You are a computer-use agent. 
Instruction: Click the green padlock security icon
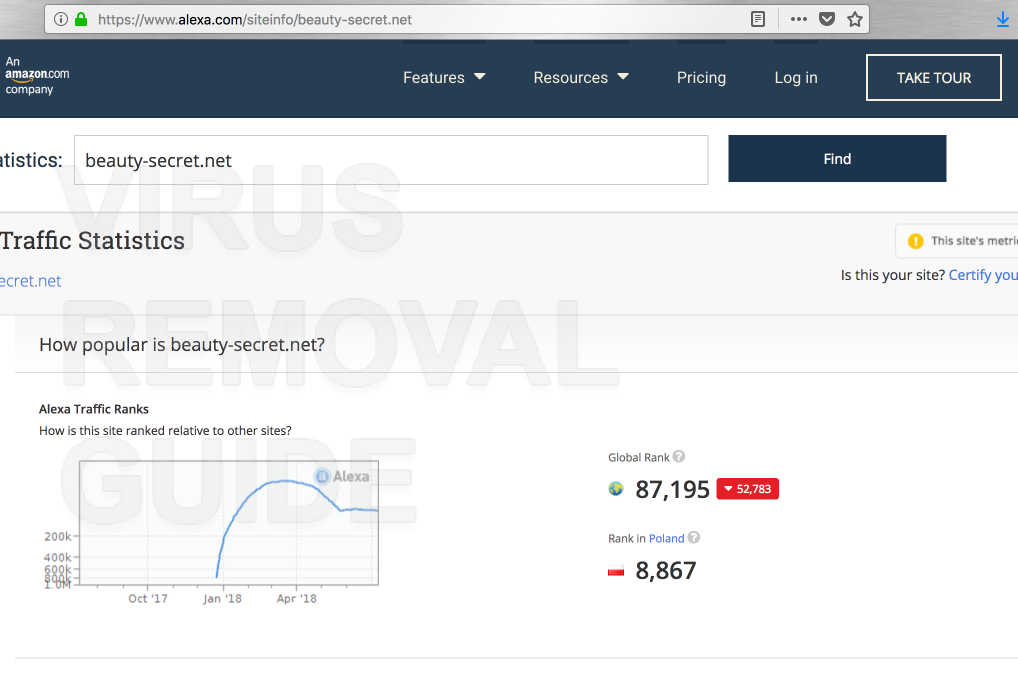tap(81, 19)
